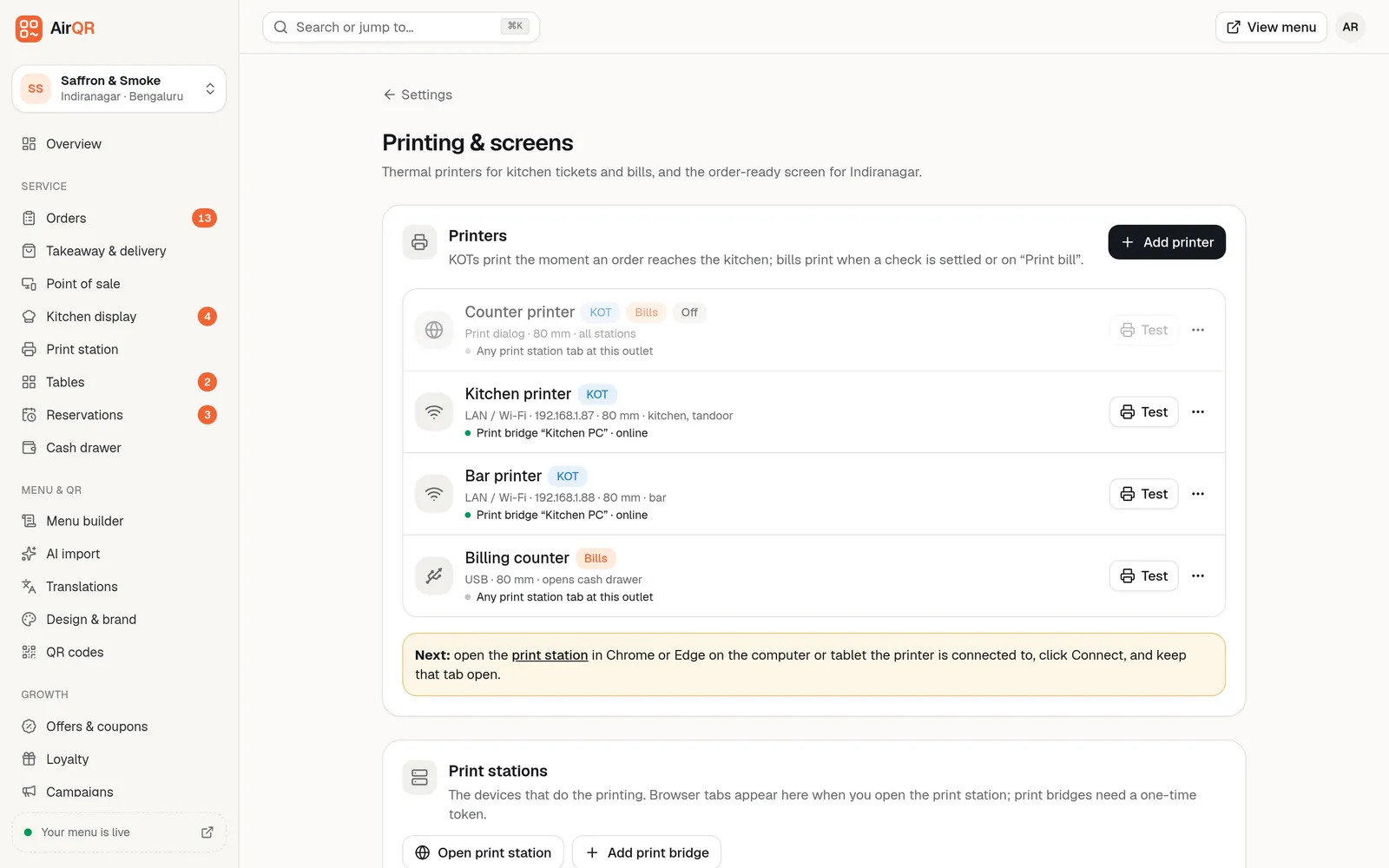Run Test print on Kitchen printer
Image resolution: width=1389 pixels, height=868 pixels.
[x=1144, y=412]
